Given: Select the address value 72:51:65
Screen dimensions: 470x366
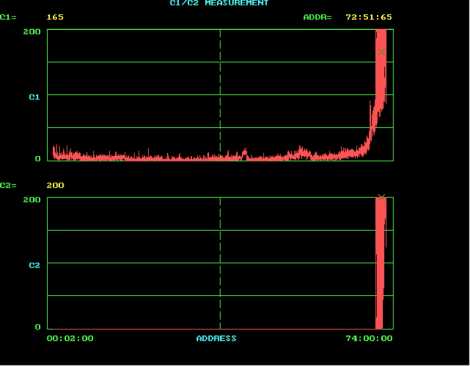Looking at the screenshot, I should [x=369, y=17].
